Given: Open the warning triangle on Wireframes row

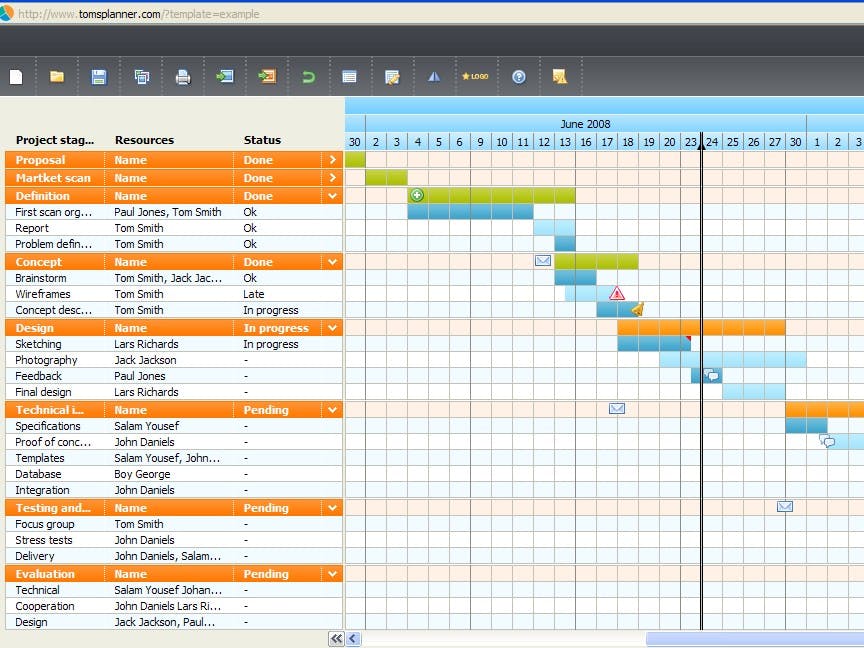Looking at the screenshot, I should coord(617,293).
